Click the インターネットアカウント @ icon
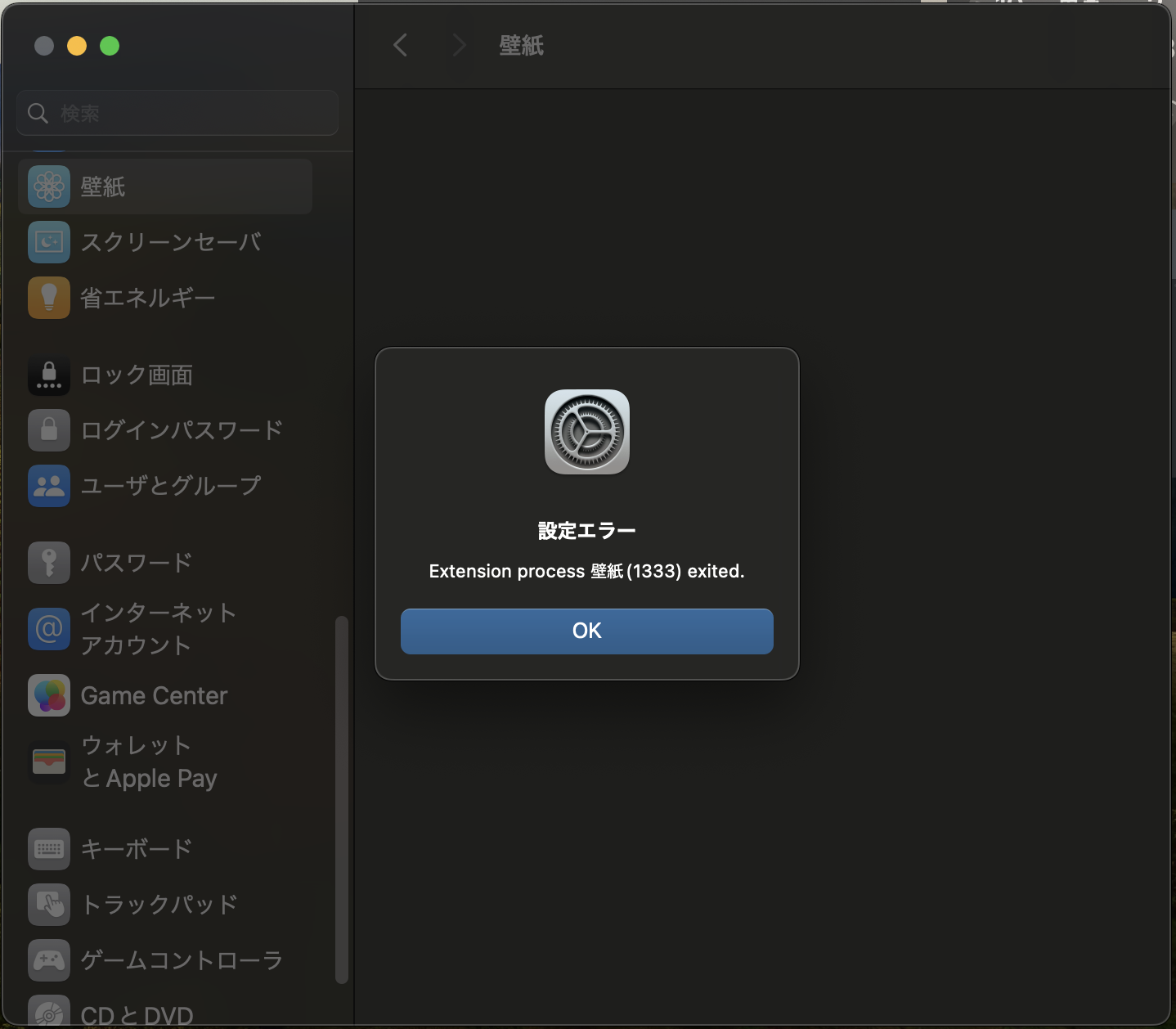Image resolution: width=1176 pixels, height=1029 pixels. pyautogui.click(x=49, y=629)
